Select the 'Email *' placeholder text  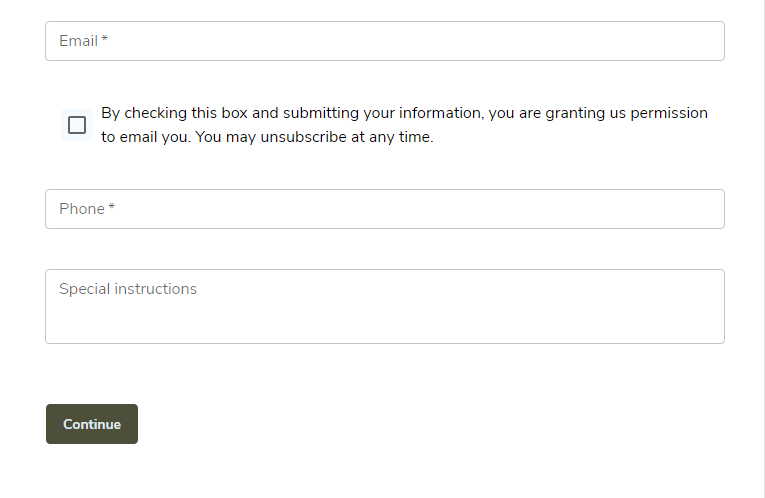(83, 41)
